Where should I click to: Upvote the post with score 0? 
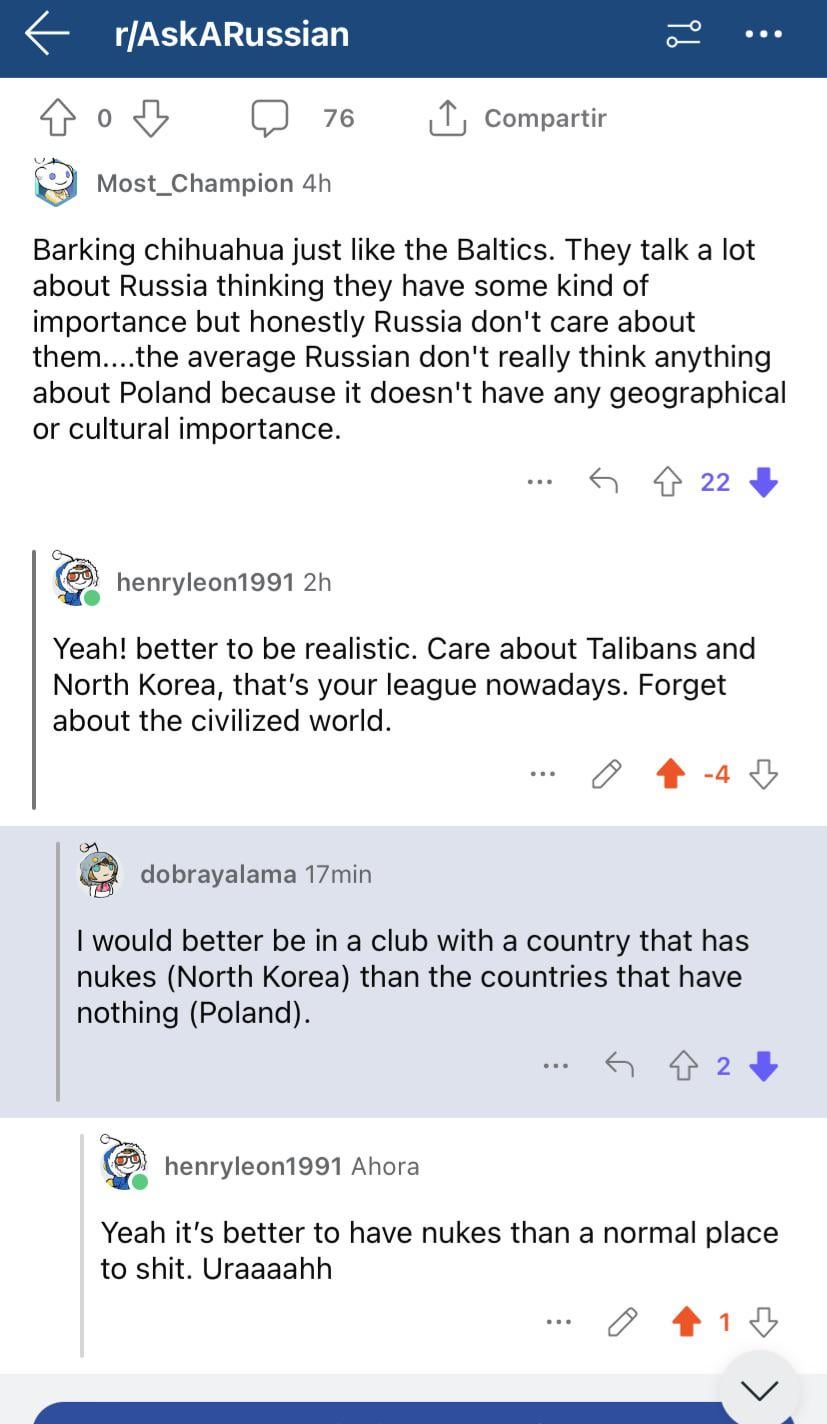point(58,118)
